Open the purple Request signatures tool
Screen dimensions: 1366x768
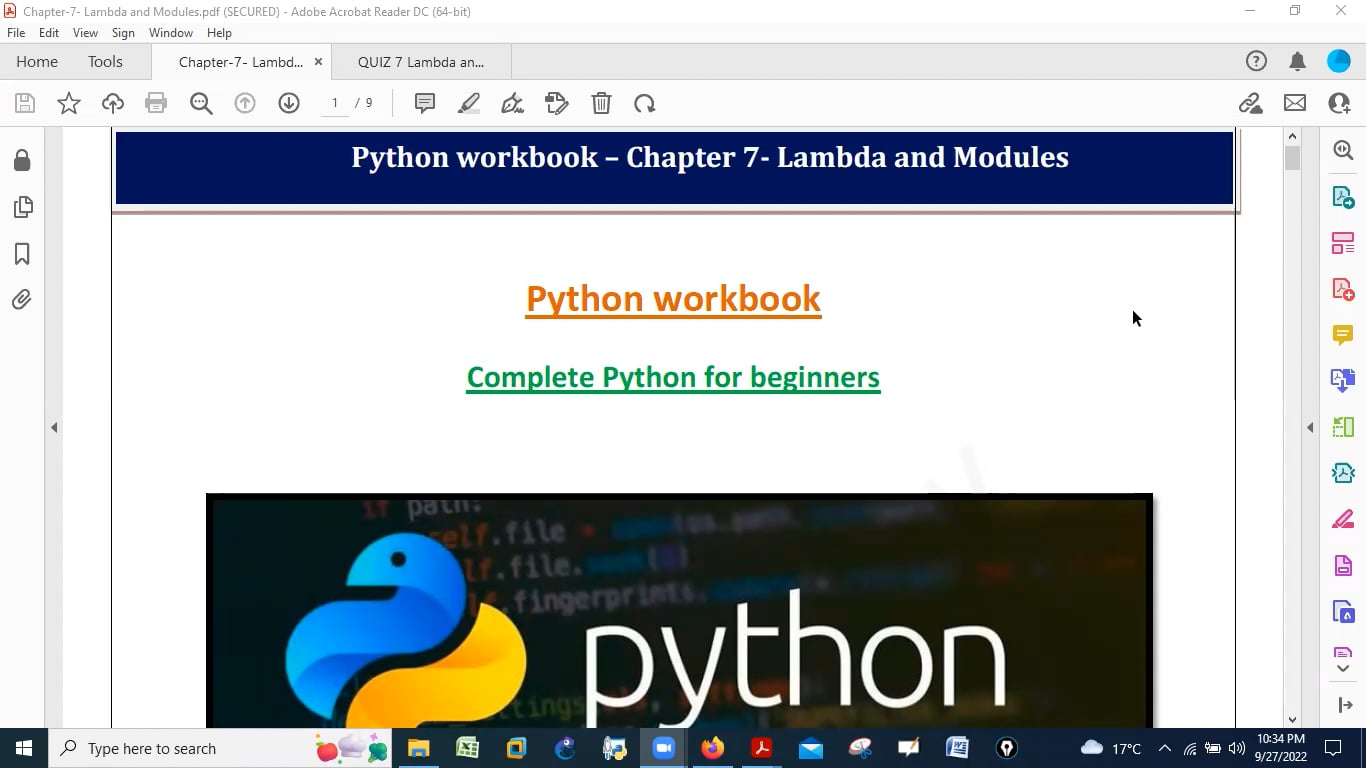pyautogui.click(x=1343, y=565)
